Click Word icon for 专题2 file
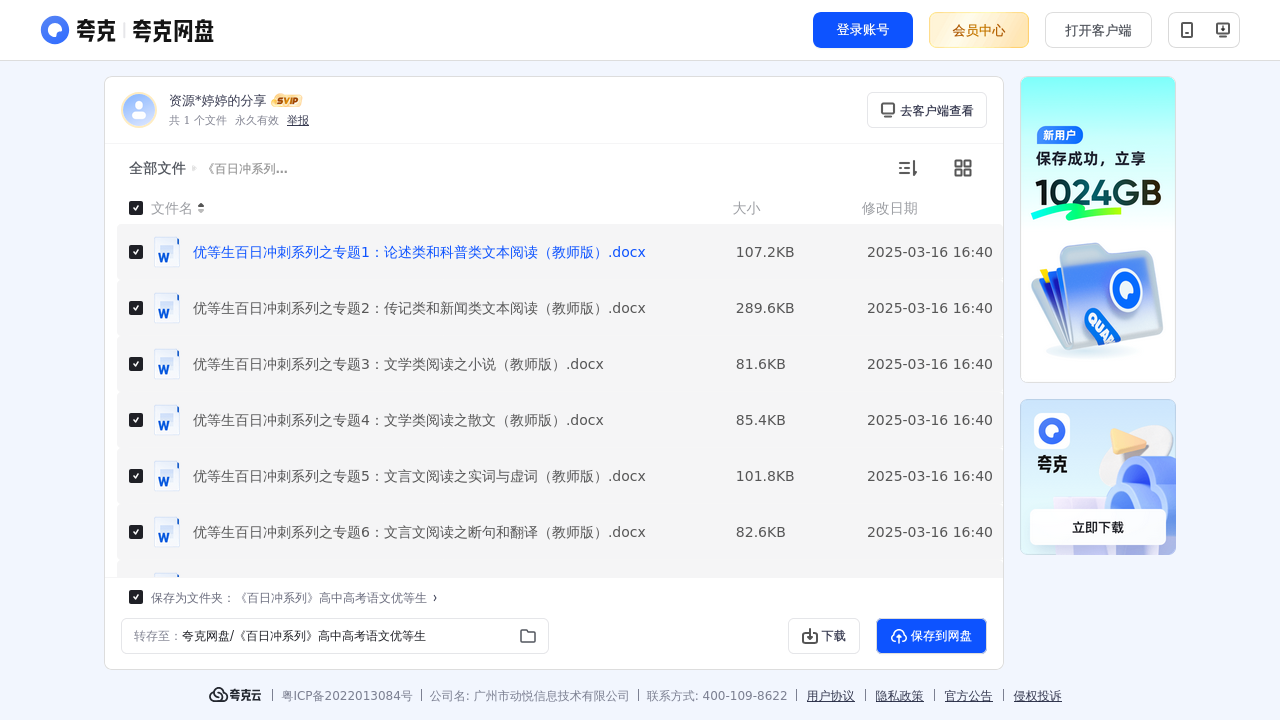Image resolution: width=1280 pixels, height=720 pixels. pos(167,308)
